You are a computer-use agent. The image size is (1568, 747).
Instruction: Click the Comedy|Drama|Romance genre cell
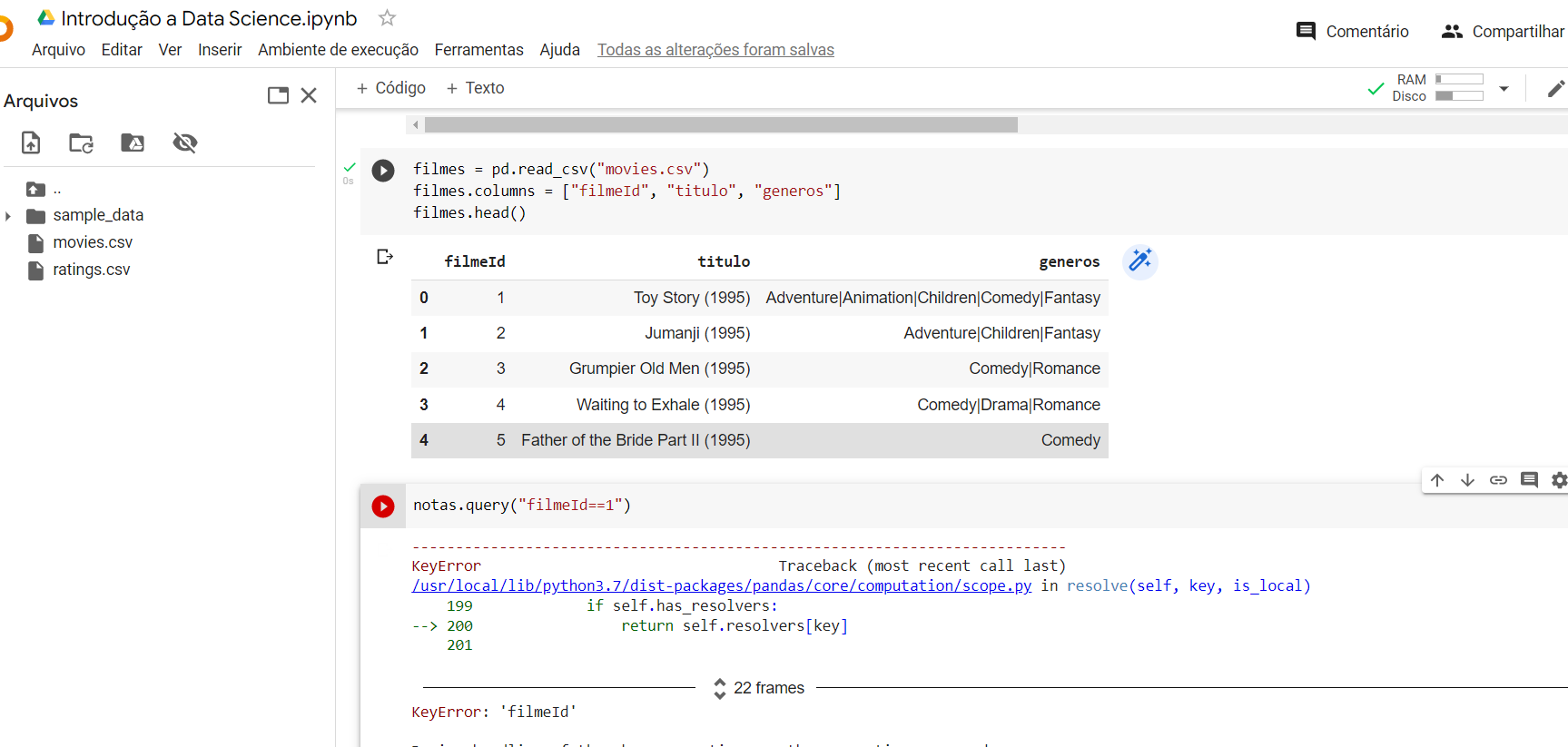pyautogui.click(x=1009, y=405)
